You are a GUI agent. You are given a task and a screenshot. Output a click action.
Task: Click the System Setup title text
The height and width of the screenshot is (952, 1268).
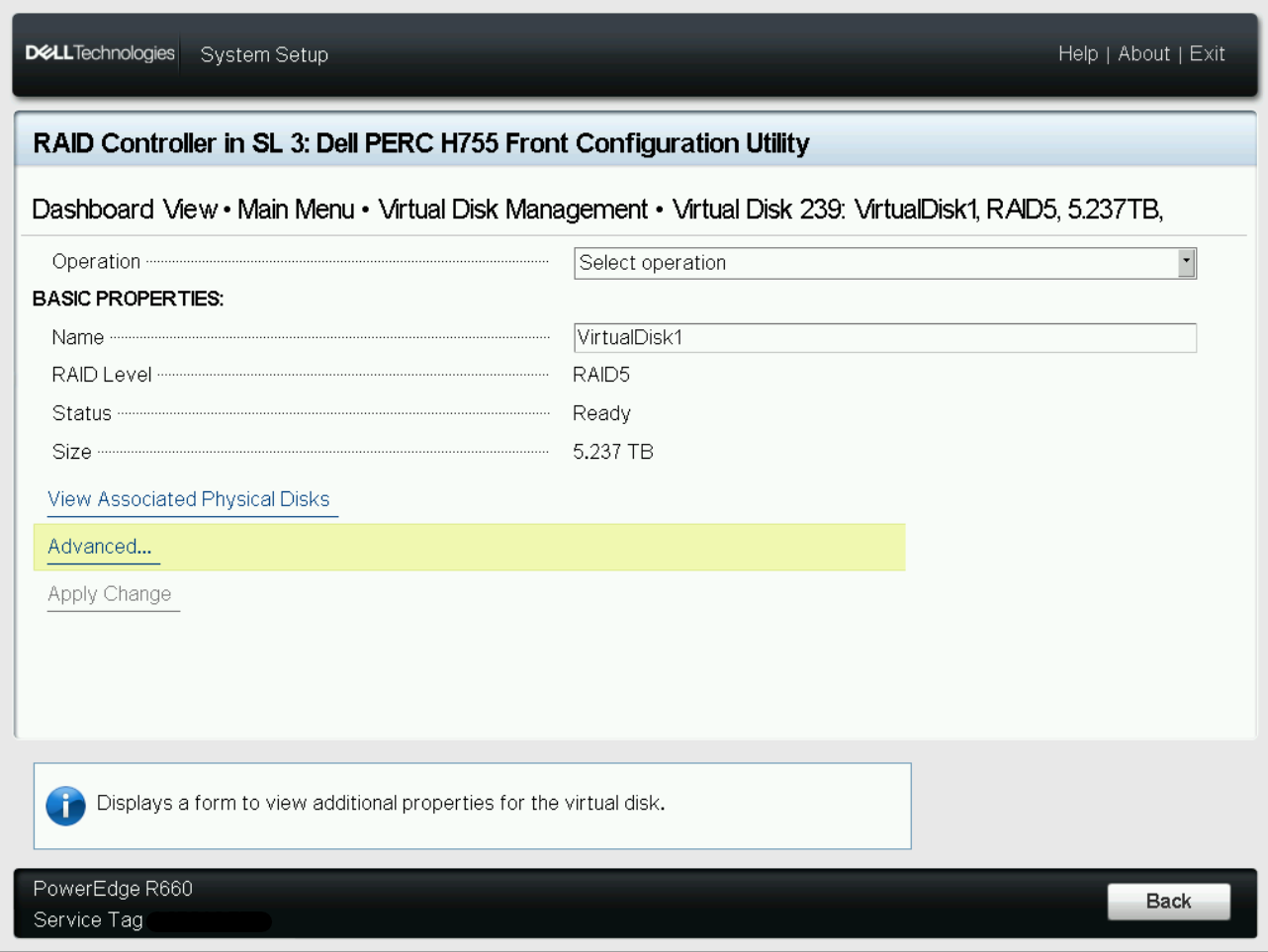[x=264, y=54]
